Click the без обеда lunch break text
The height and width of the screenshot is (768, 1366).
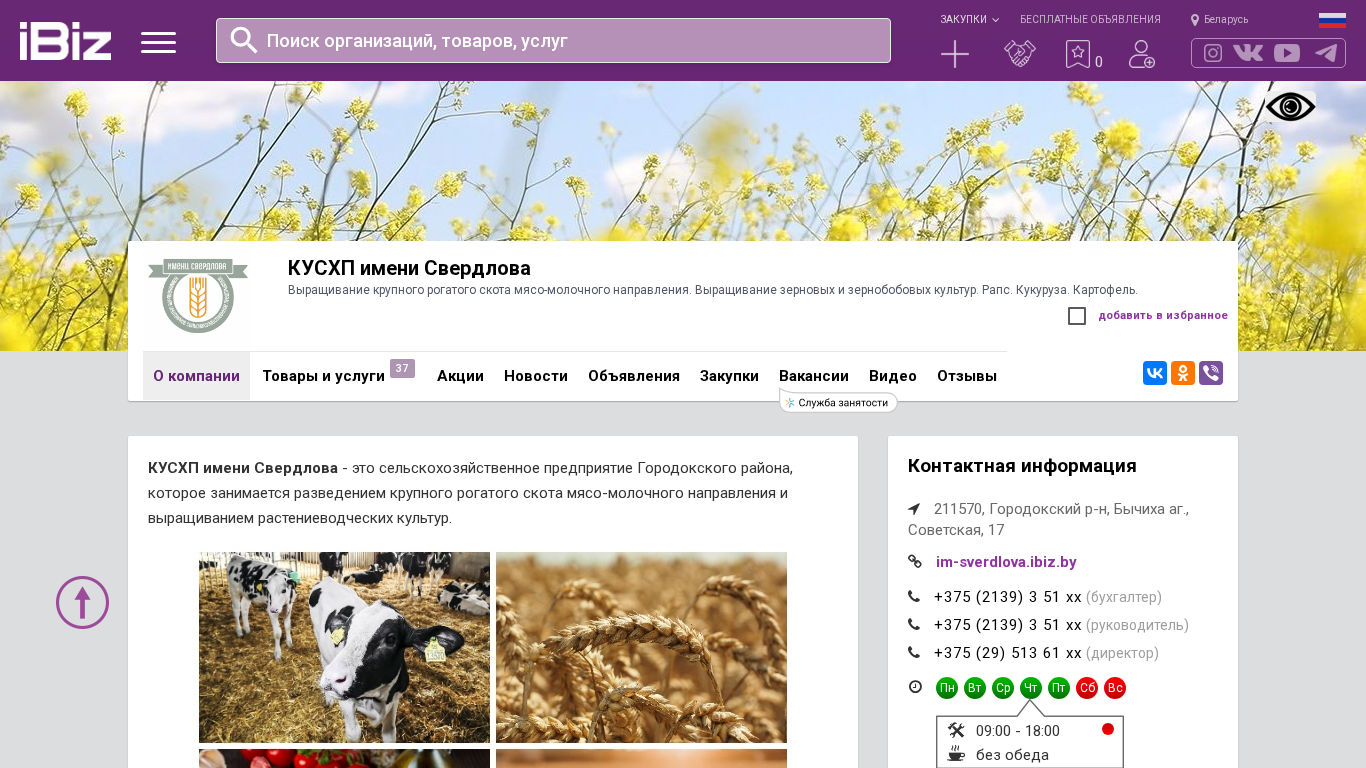(x=1012, y=755)
